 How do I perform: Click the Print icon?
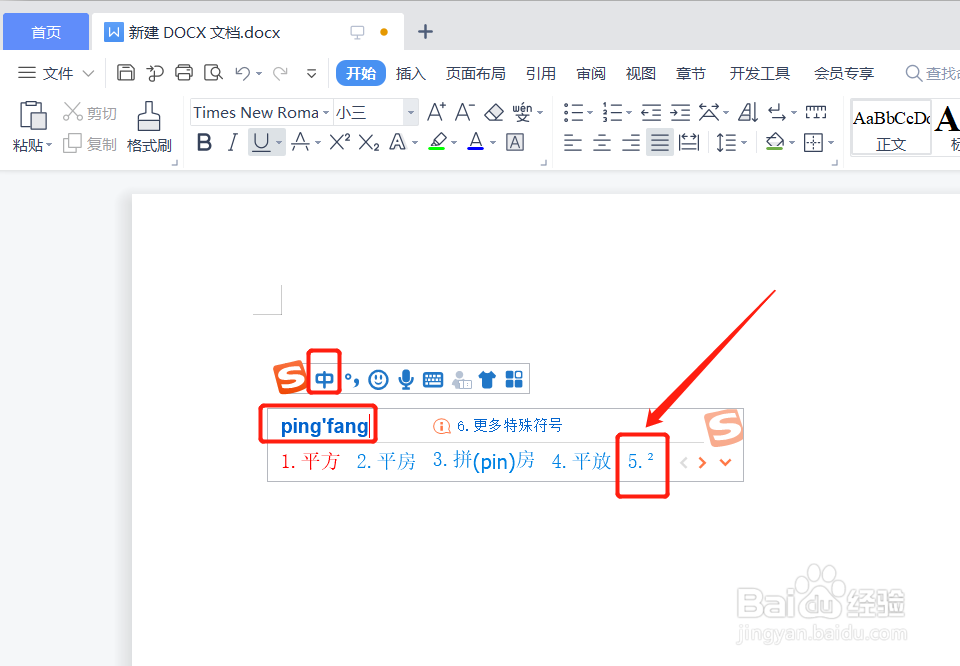click(184, 73)
